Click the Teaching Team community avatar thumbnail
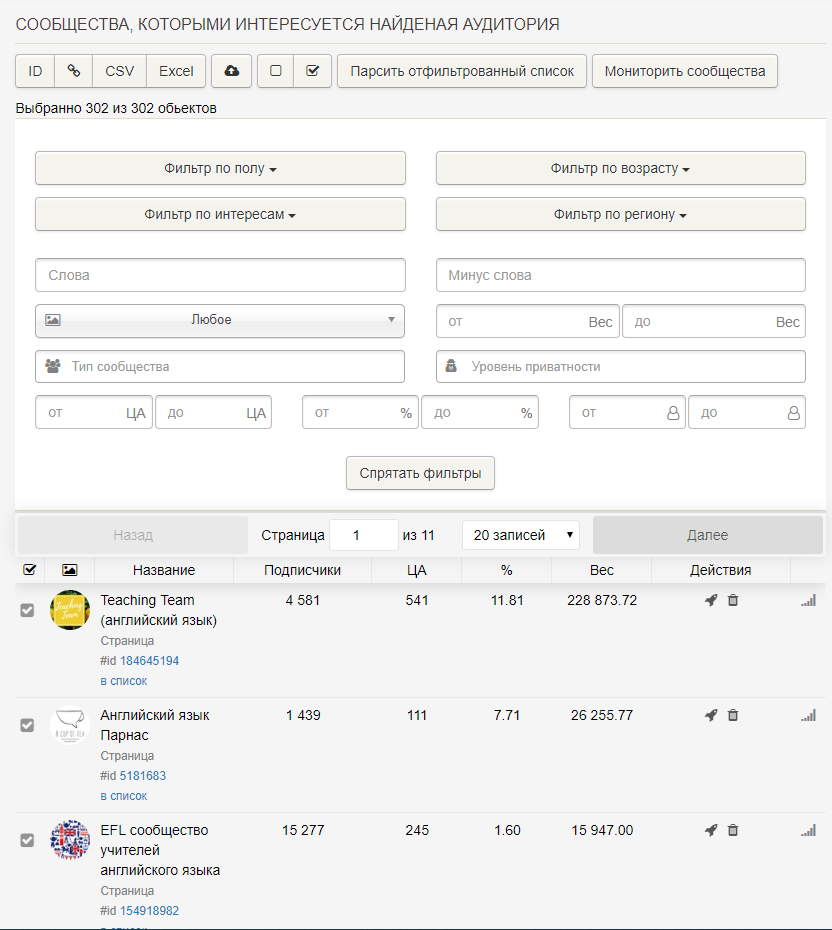Image resolution: width=832 pixels, height=930 pixels. pos(70,610)
